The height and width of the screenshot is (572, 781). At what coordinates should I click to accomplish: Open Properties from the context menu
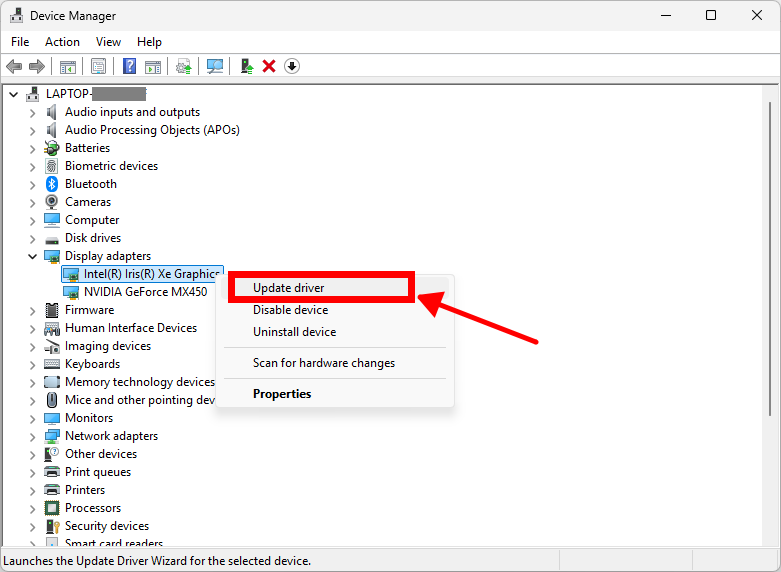tap(282, 394)
